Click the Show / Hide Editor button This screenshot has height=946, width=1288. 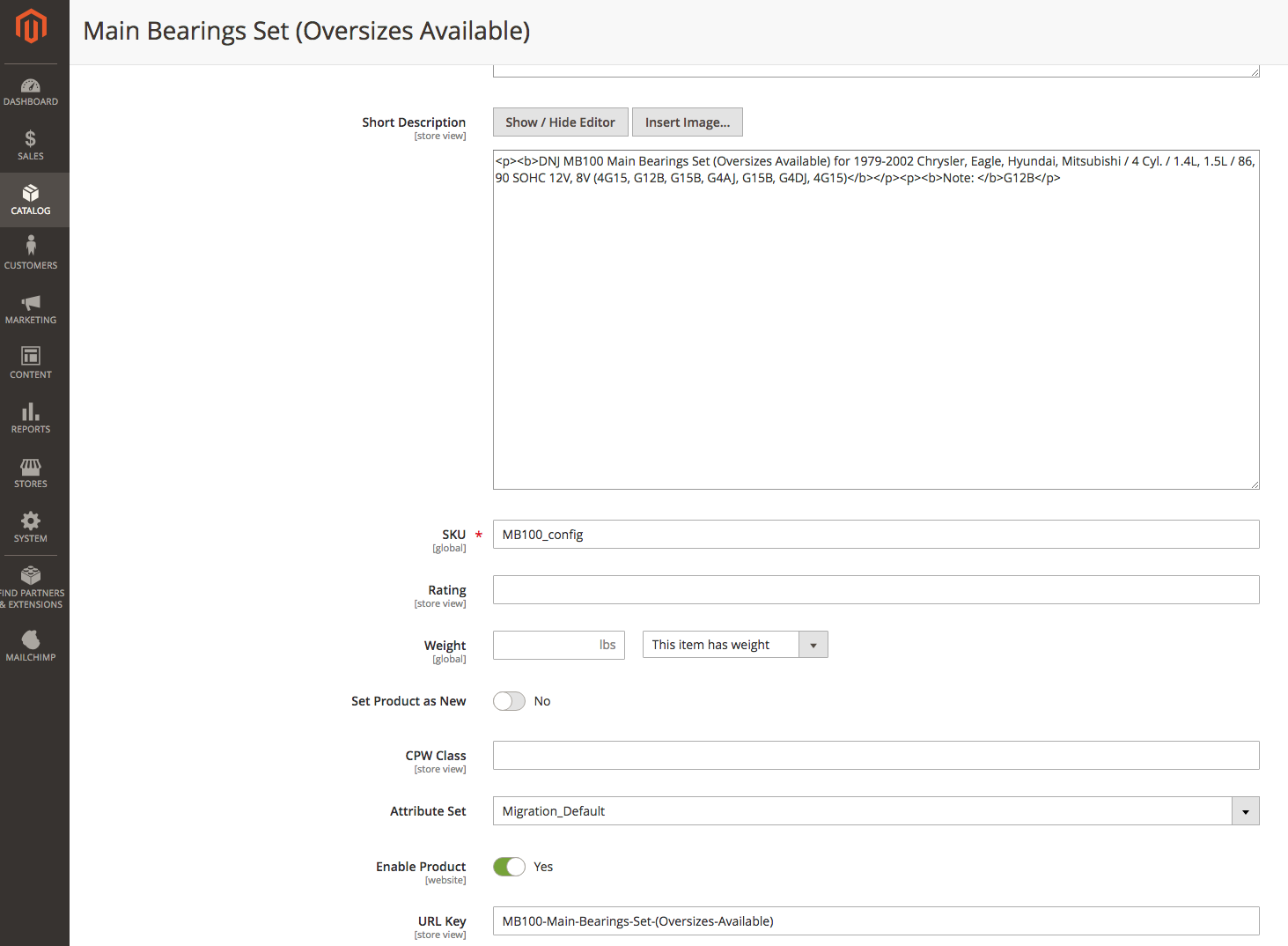click(560, 122)
